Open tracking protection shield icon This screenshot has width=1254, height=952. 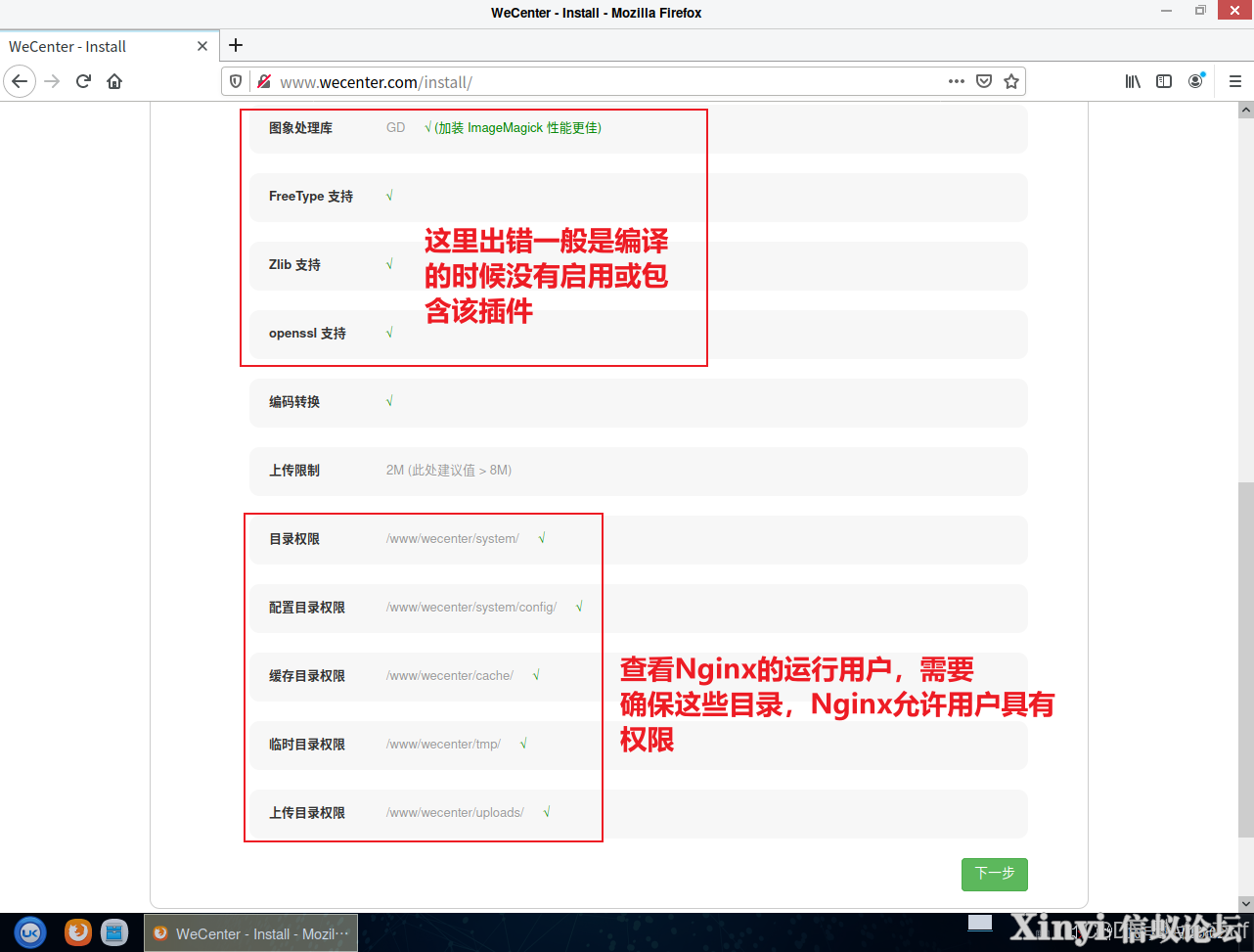click(x=236, y=81)
